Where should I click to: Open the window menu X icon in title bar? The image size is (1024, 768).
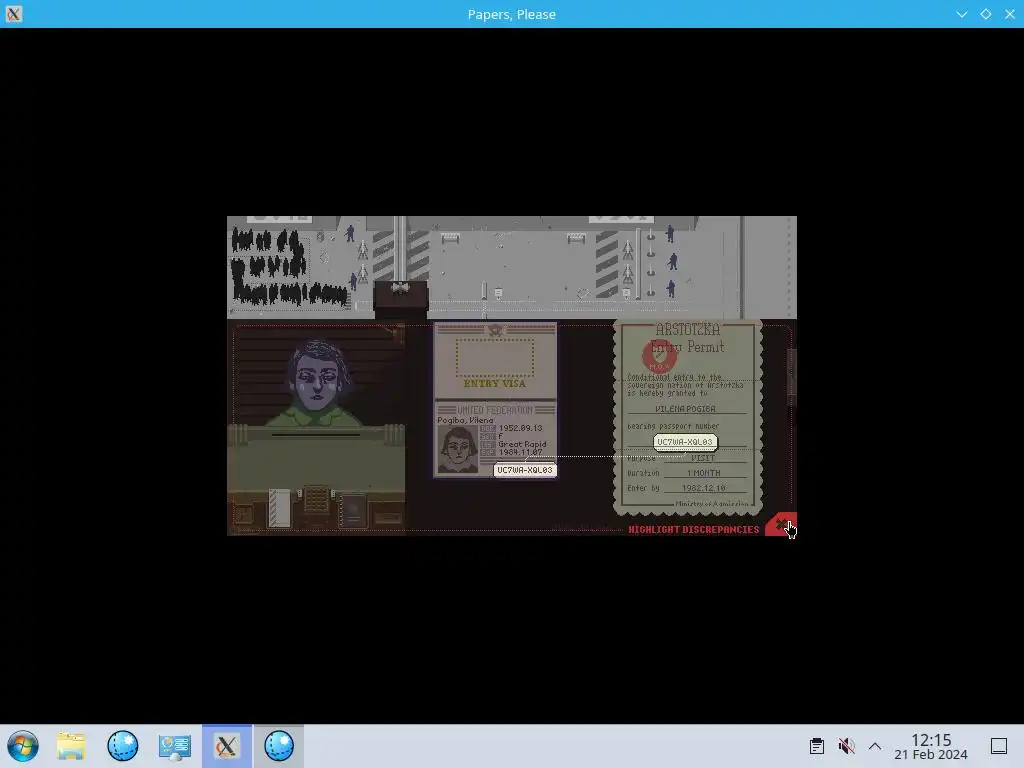tap(14, 14)
